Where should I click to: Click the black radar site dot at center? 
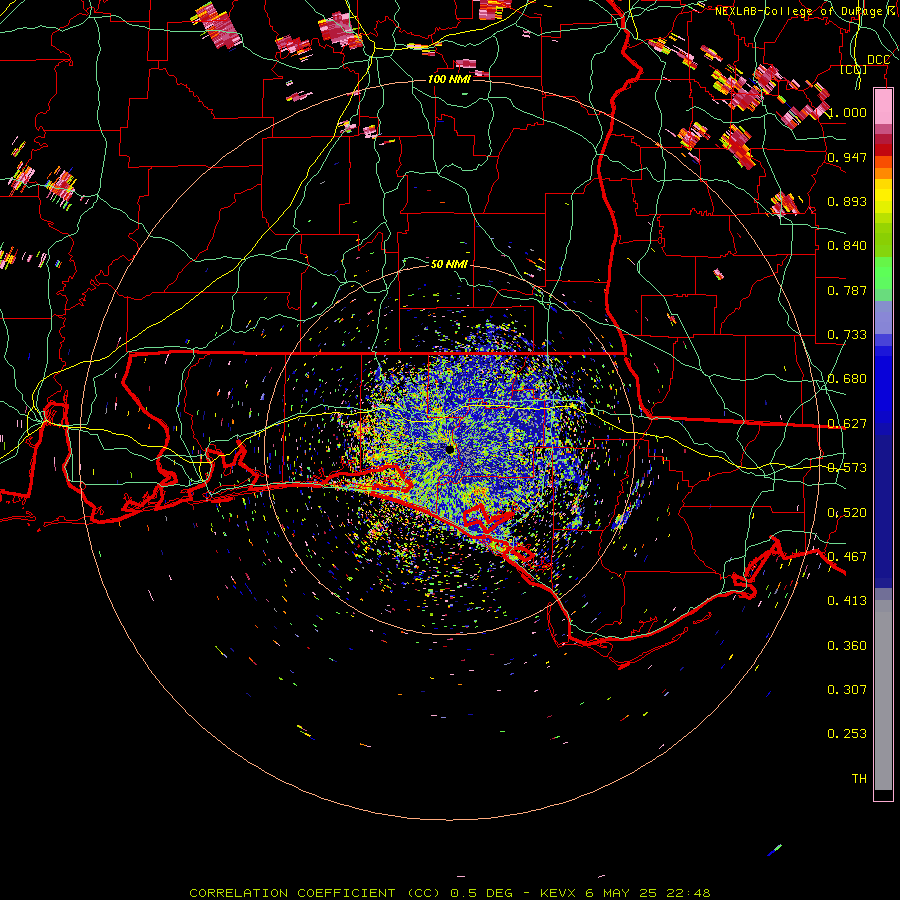[450, 449]
